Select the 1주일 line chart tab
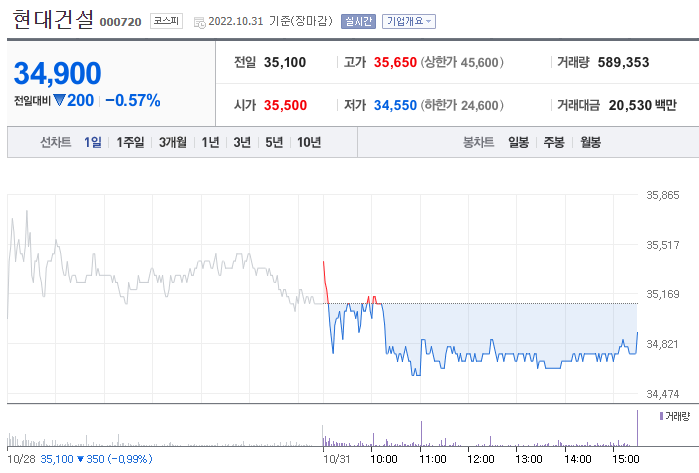The height and width of the screenshot is (473, 699). 130,142
